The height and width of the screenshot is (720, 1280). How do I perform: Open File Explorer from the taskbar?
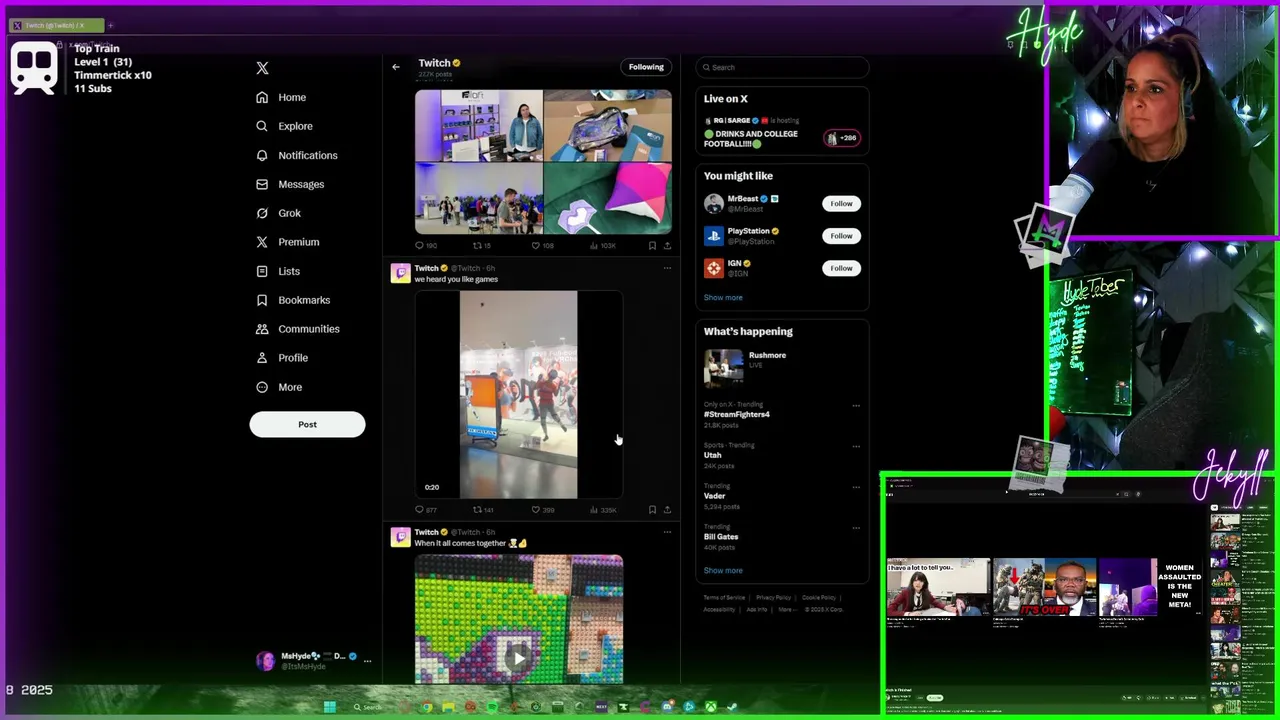coord(448,707)
